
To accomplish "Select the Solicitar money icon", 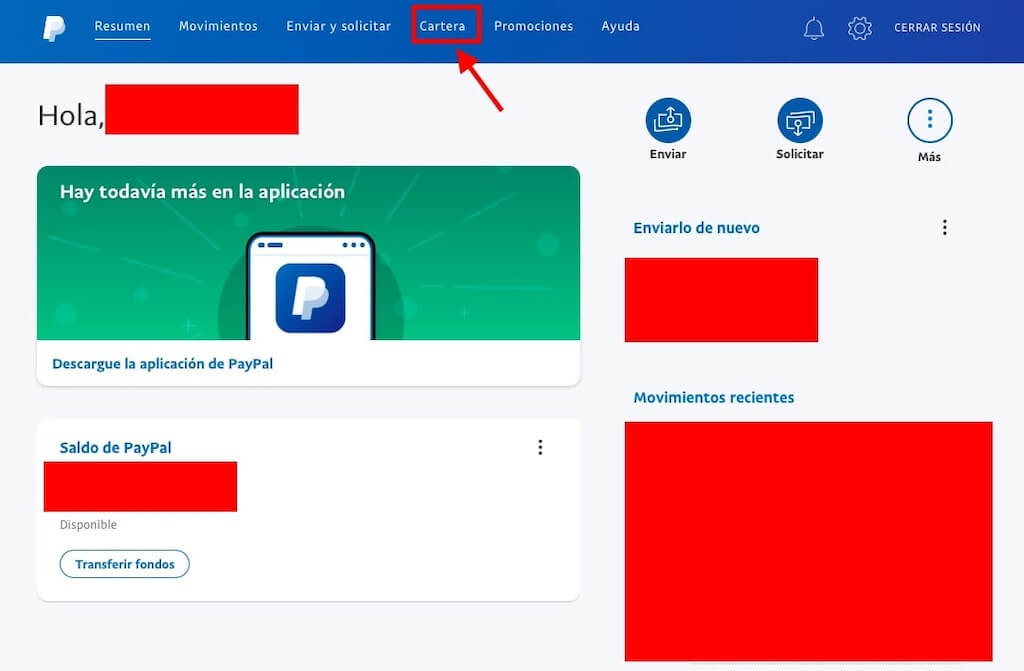I will (x=799, y=120).
